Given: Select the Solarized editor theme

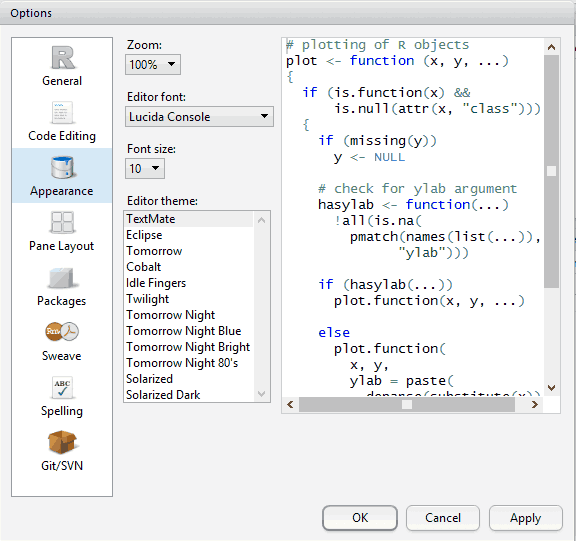Looking at the screenshot, I should click(x=189, y=379).
